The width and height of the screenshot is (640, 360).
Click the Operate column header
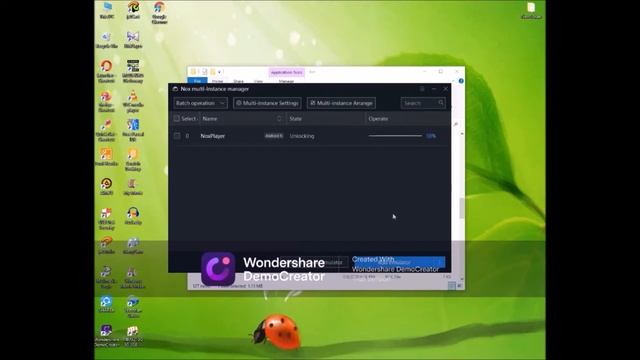[378, 119]
